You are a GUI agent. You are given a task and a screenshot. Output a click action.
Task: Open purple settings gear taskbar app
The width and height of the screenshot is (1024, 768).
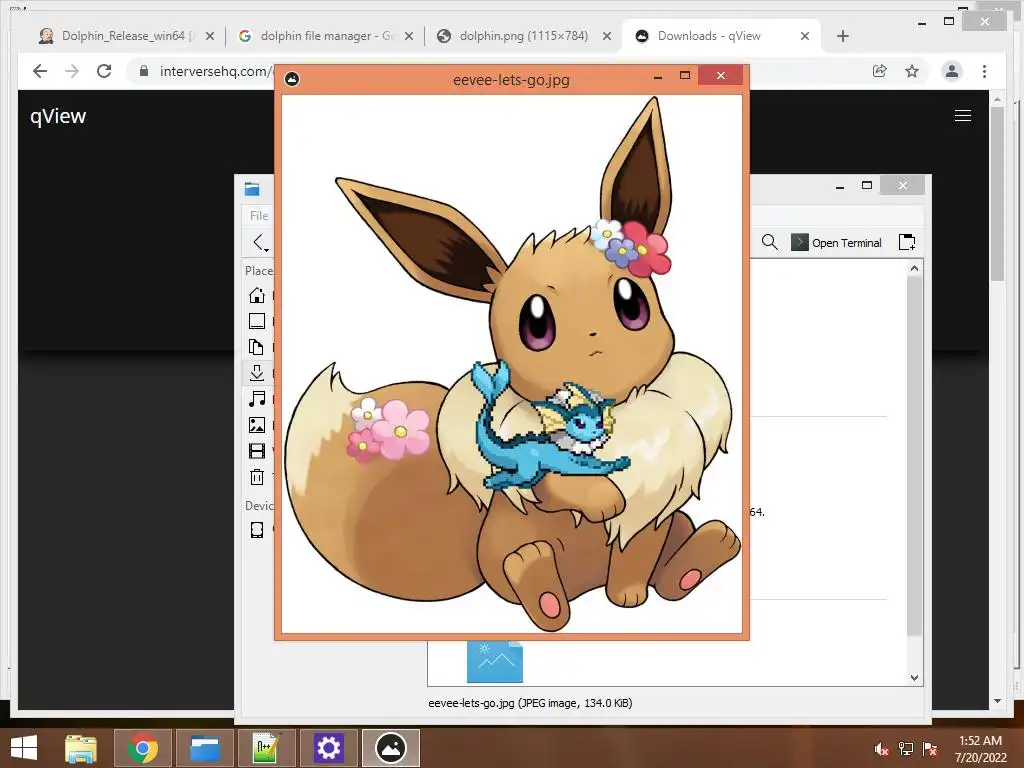(x=328, y=748)
